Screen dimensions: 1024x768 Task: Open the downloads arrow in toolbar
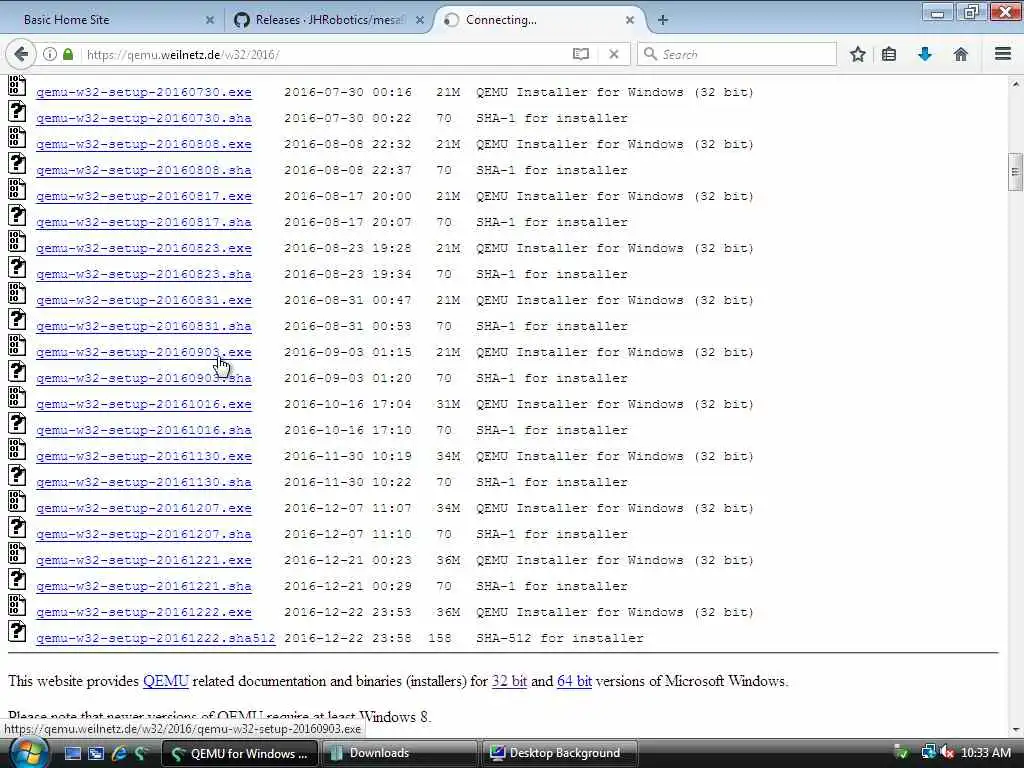tap(925, 54)
